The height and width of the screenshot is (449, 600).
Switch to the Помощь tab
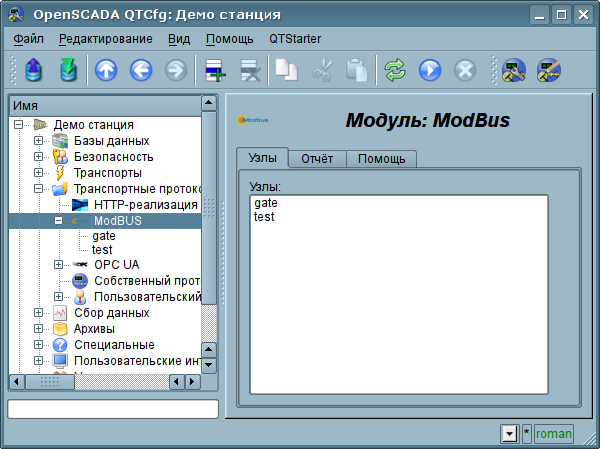click(x=382, y=159)
